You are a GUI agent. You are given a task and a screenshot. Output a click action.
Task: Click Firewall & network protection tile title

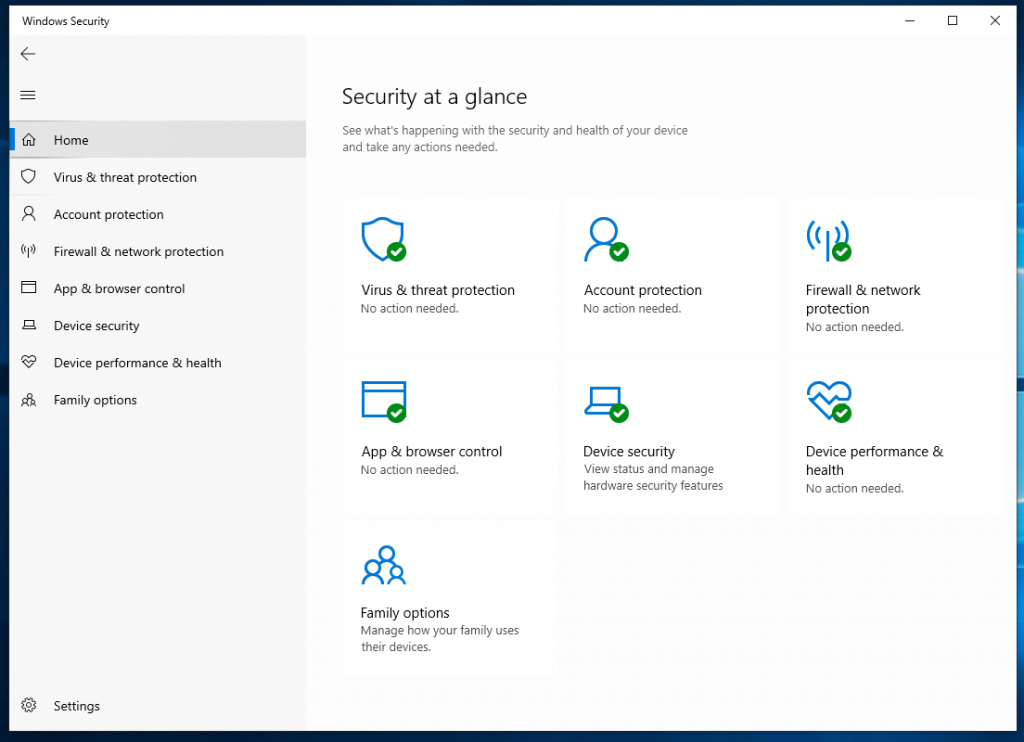(x=863, y=299)
